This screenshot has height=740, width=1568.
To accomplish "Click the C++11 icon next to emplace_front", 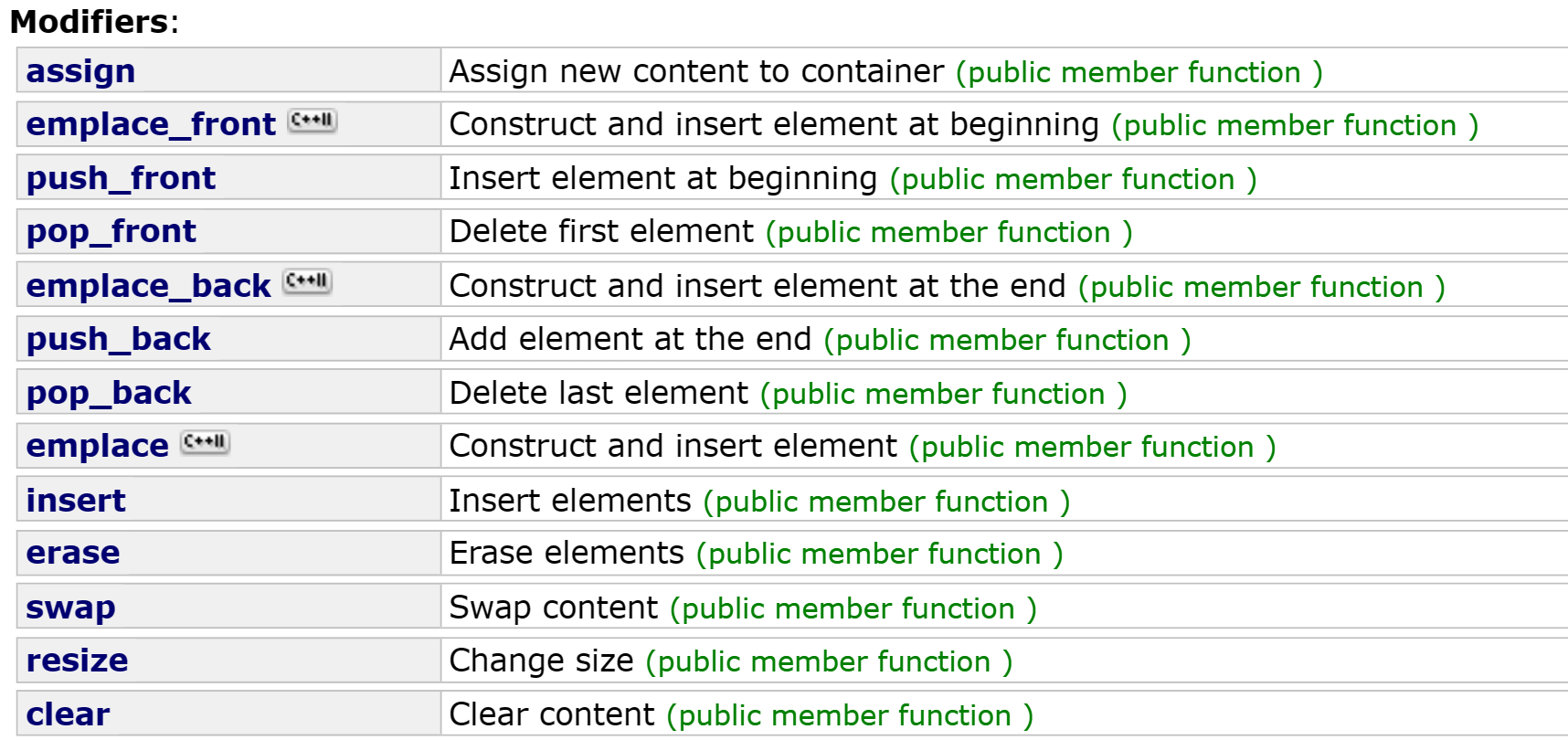I will pyautogui.click(x=313, y=121).
